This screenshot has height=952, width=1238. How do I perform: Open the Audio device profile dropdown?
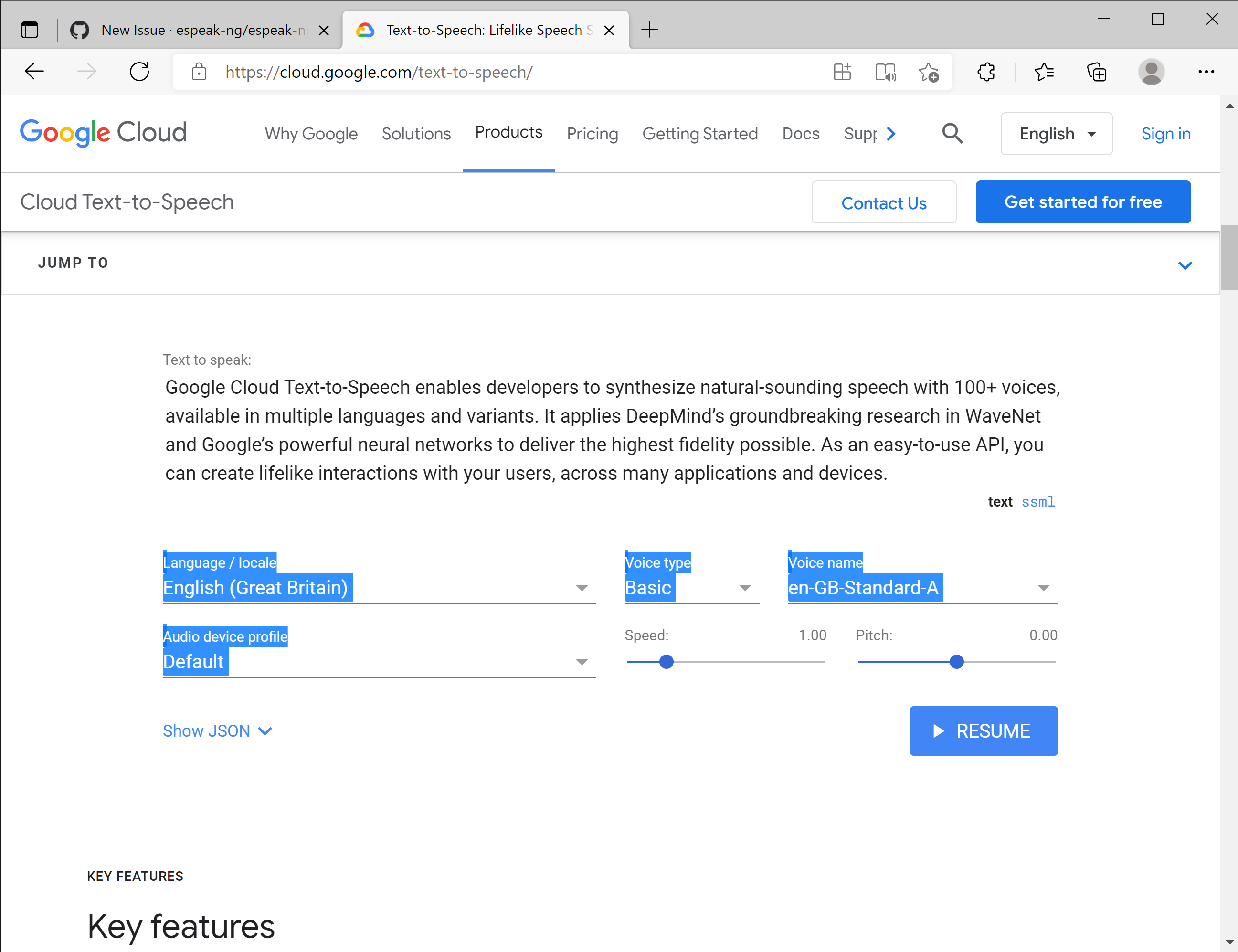tap(379, 662)
